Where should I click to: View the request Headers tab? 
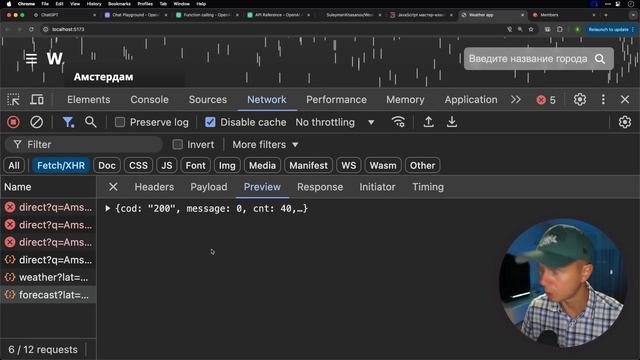tap(154, 187)
